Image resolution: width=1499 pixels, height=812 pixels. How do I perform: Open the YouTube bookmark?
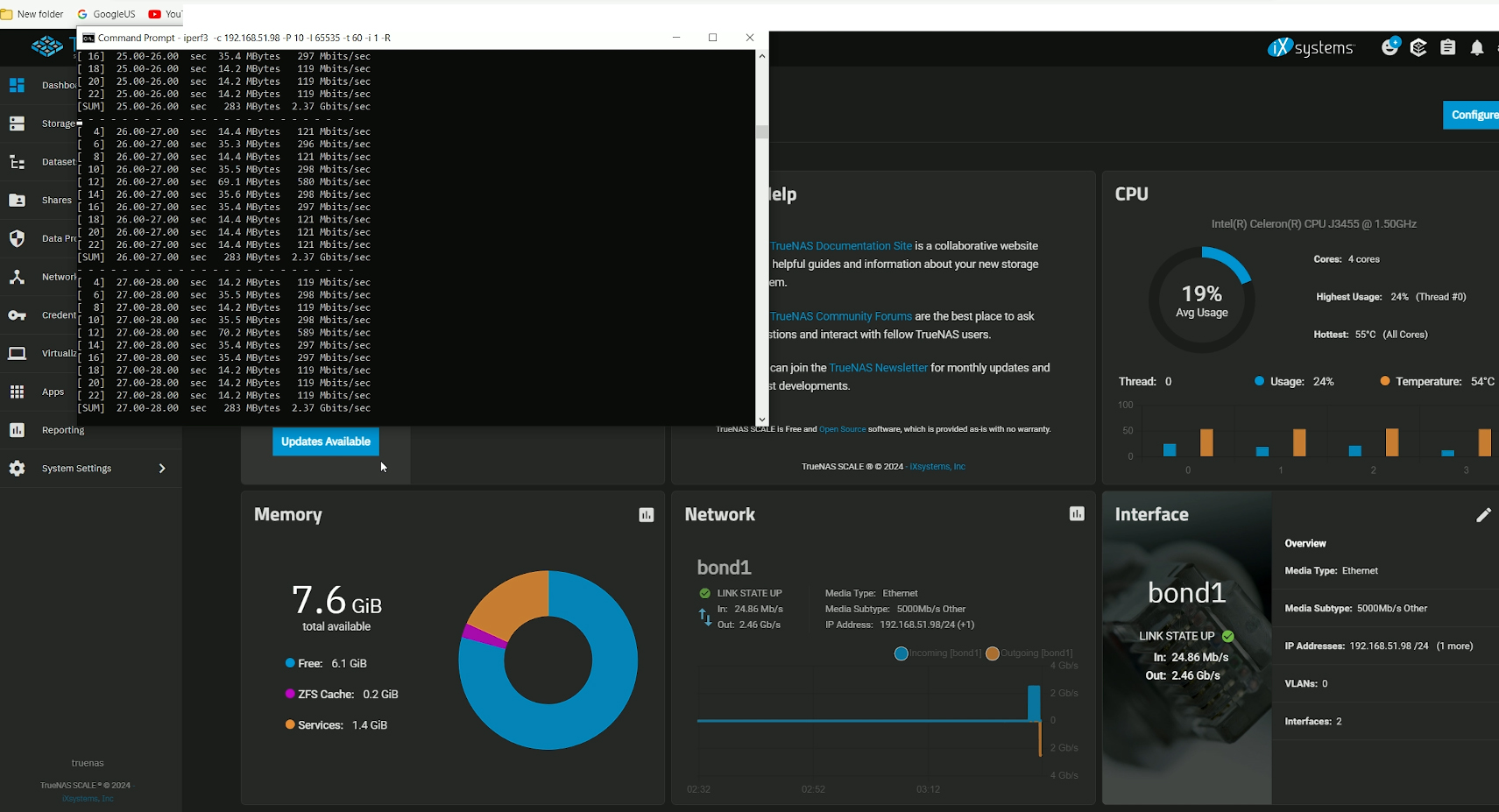165,14
